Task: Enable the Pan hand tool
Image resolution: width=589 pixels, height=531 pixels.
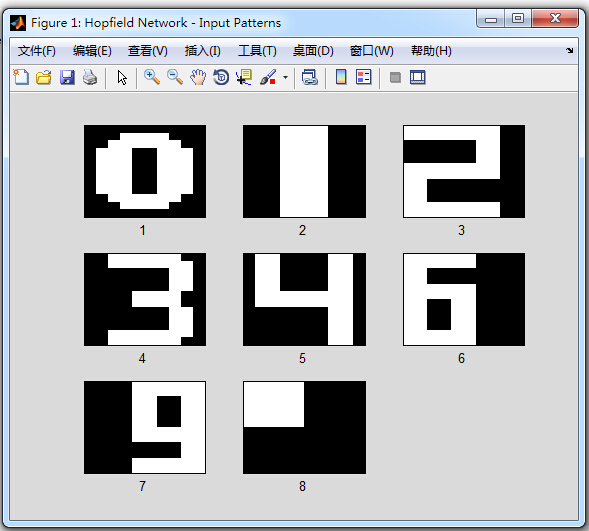Action: pyautogui.click(x=198, y=77)
